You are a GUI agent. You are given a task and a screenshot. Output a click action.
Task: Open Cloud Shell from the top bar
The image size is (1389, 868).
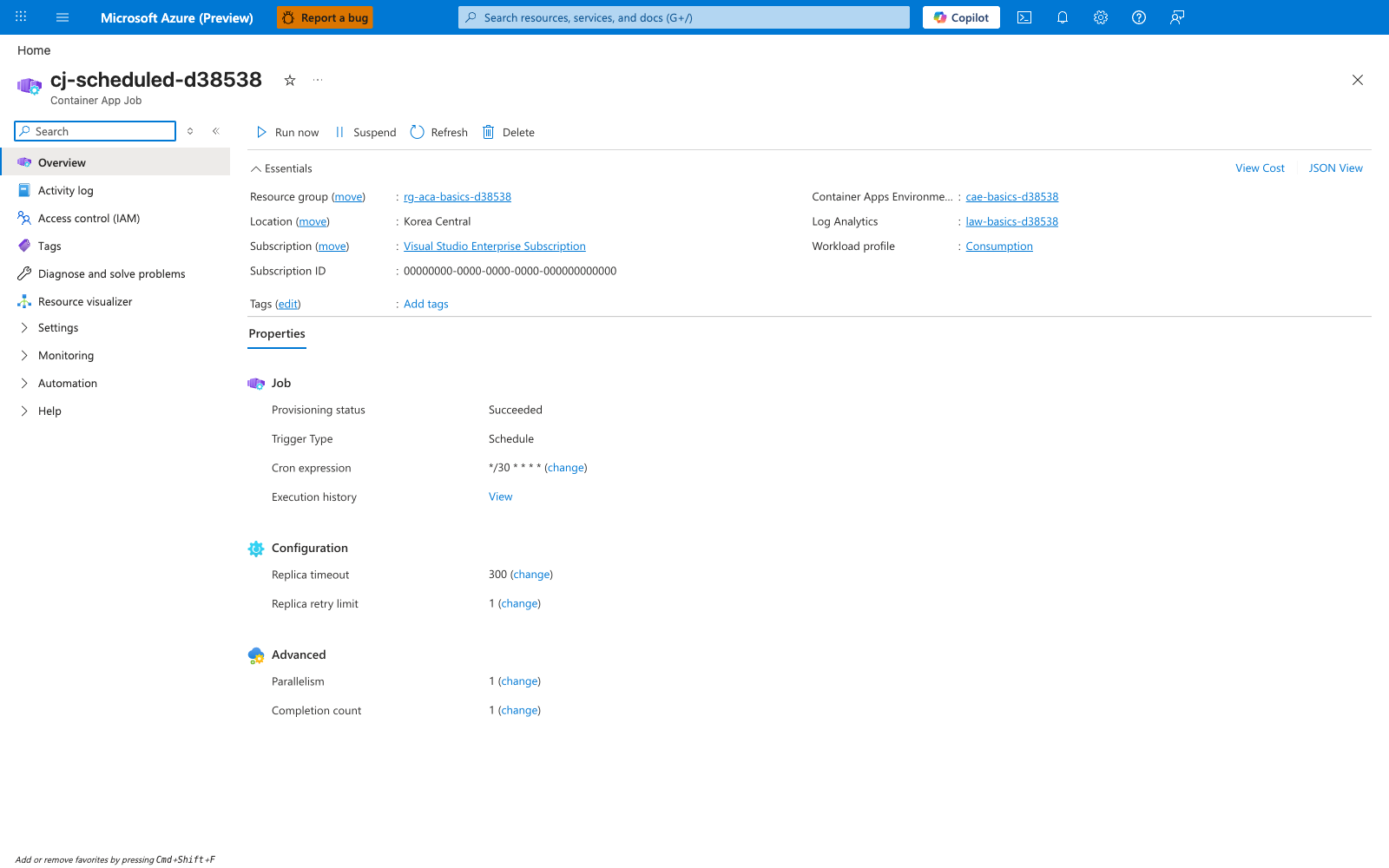pos(1024,17)
